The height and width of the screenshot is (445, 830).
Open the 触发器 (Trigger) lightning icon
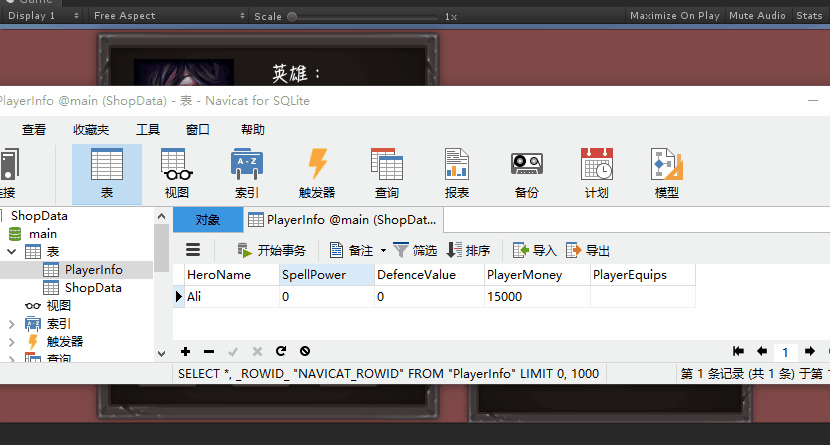[x=317, y=174]
